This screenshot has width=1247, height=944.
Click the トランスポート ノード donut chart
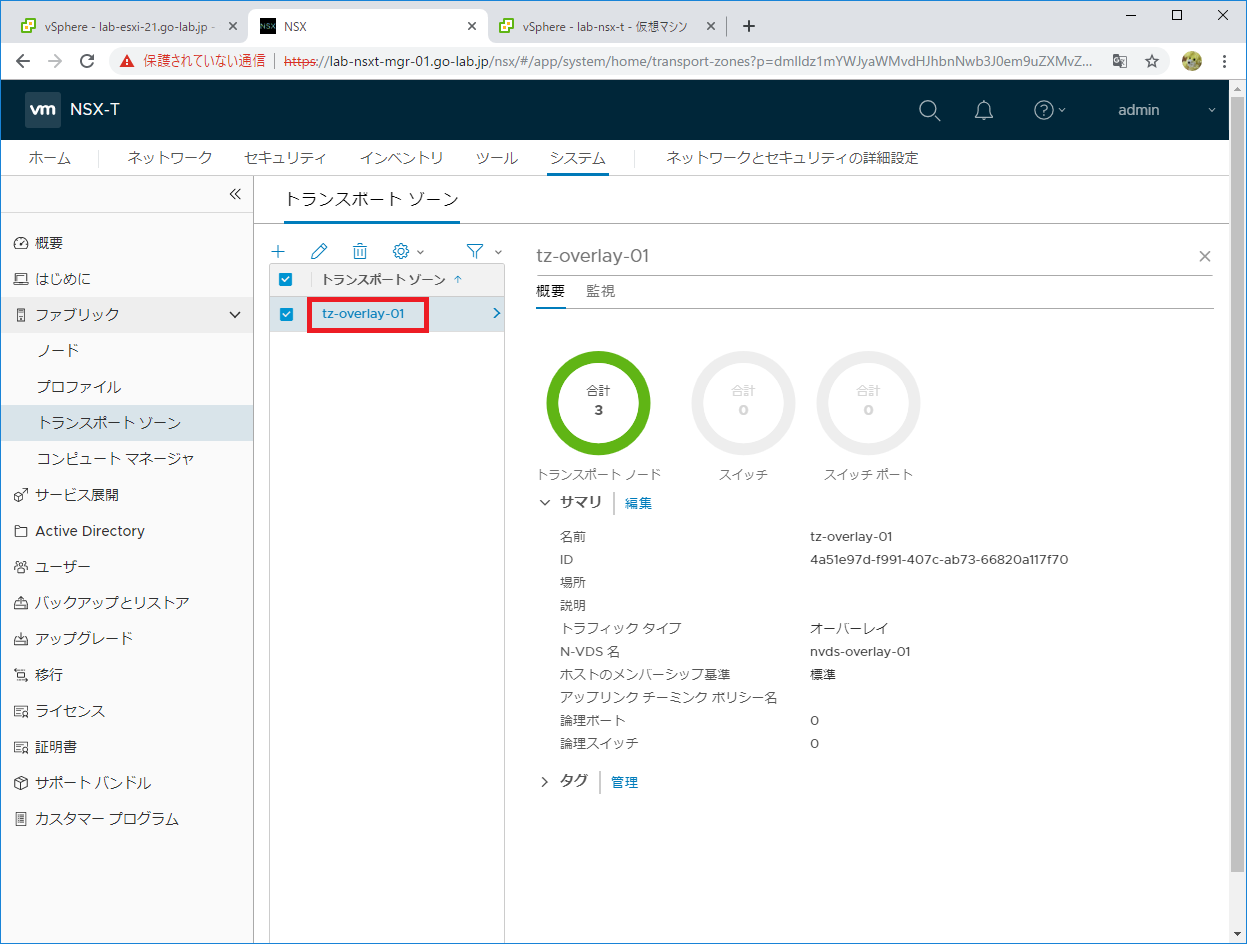click(598, 402)
